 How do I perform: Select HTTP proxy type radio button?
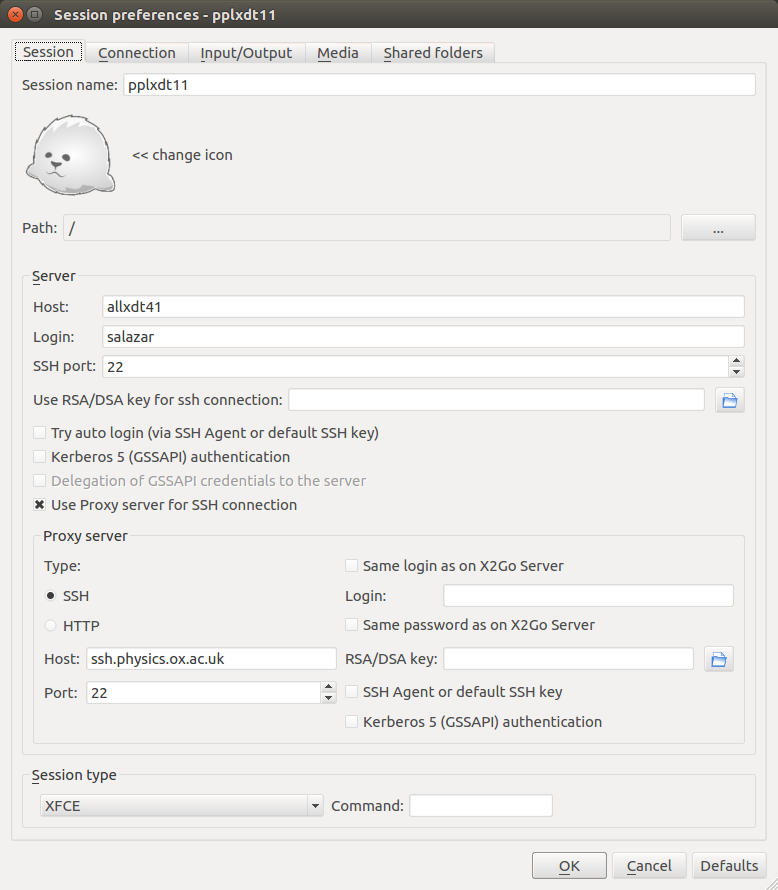[51, 625]
